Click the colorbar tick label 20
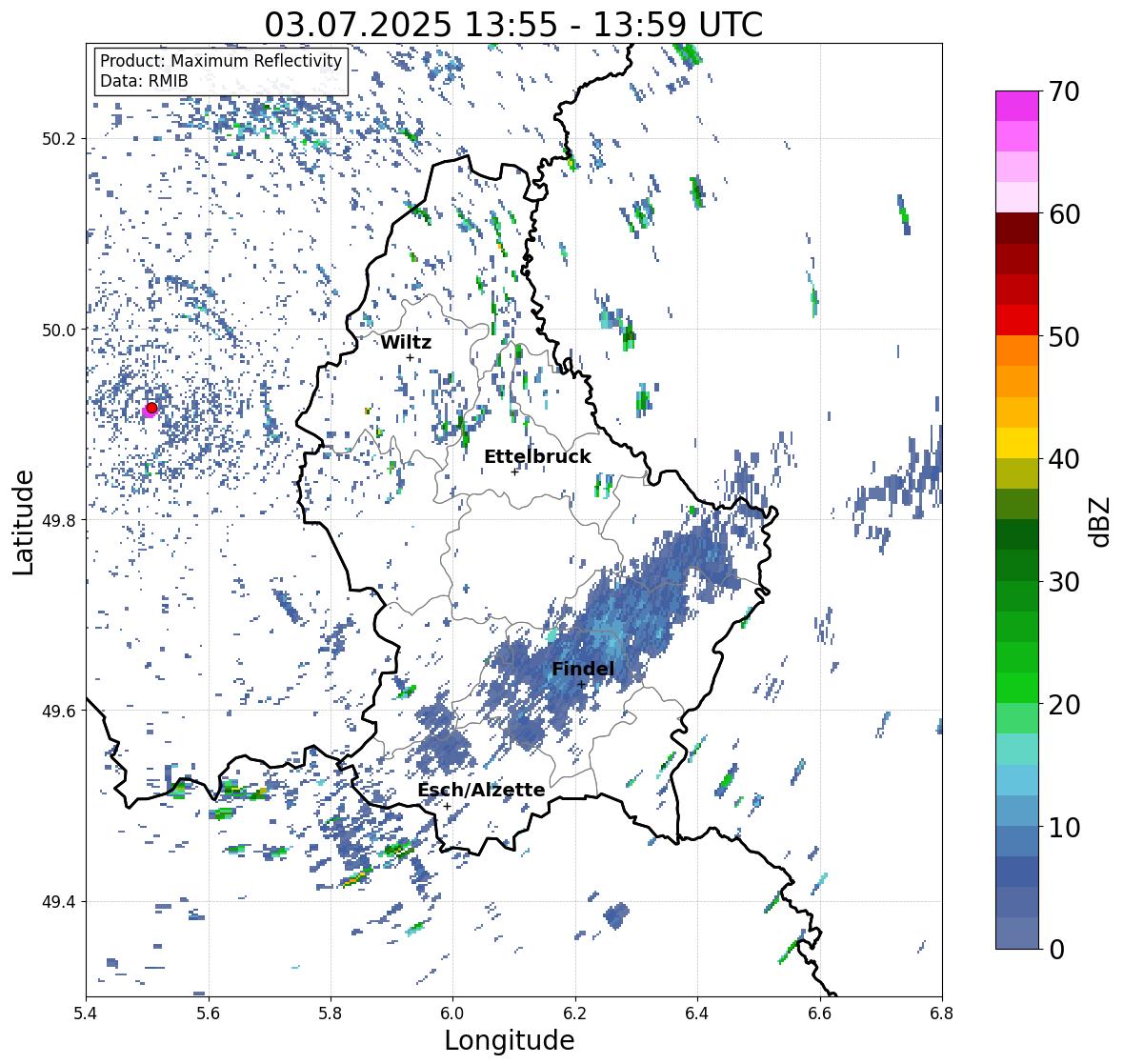The width and height of the screenshot is (1123, 1064). coord(1064,705)
